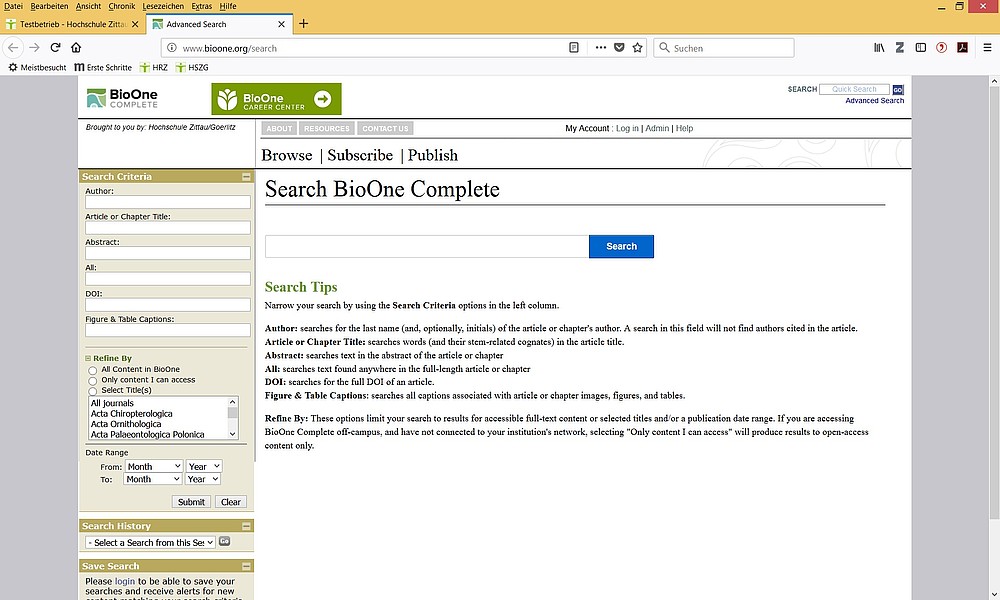Viewport: 1000px width, 600px height.
Task: Open the Firefox hamburger menu
Action: pyautogui.click(x=987, y=47)
